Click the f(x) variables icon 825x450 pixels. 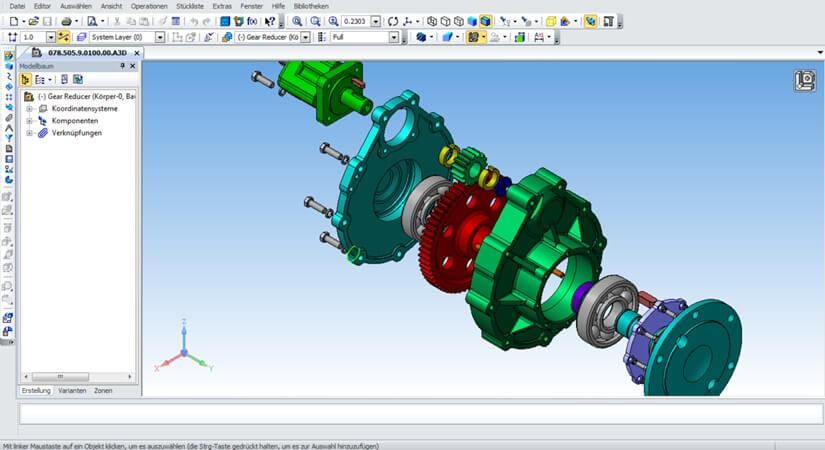click(x=251, y=20)
